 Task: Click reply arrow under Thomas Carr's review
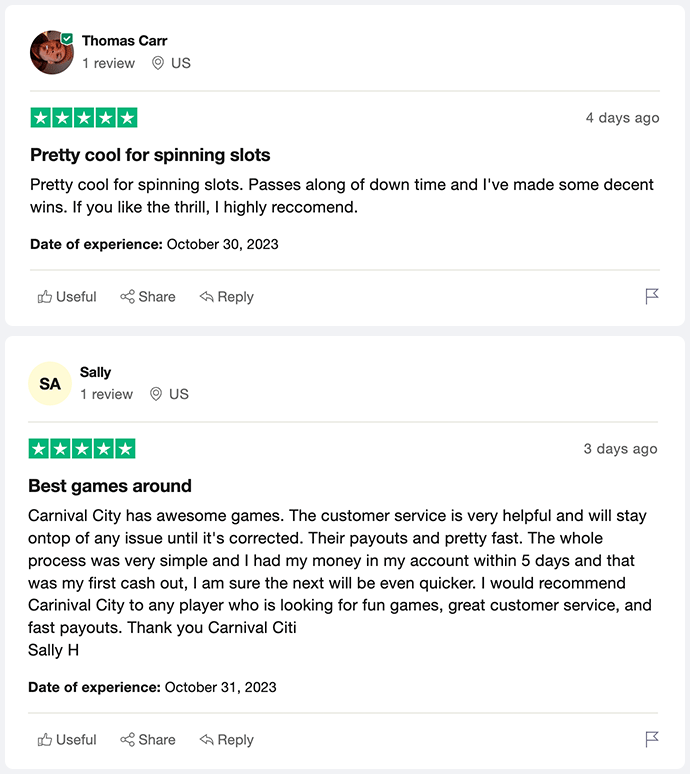pos(207,297)
